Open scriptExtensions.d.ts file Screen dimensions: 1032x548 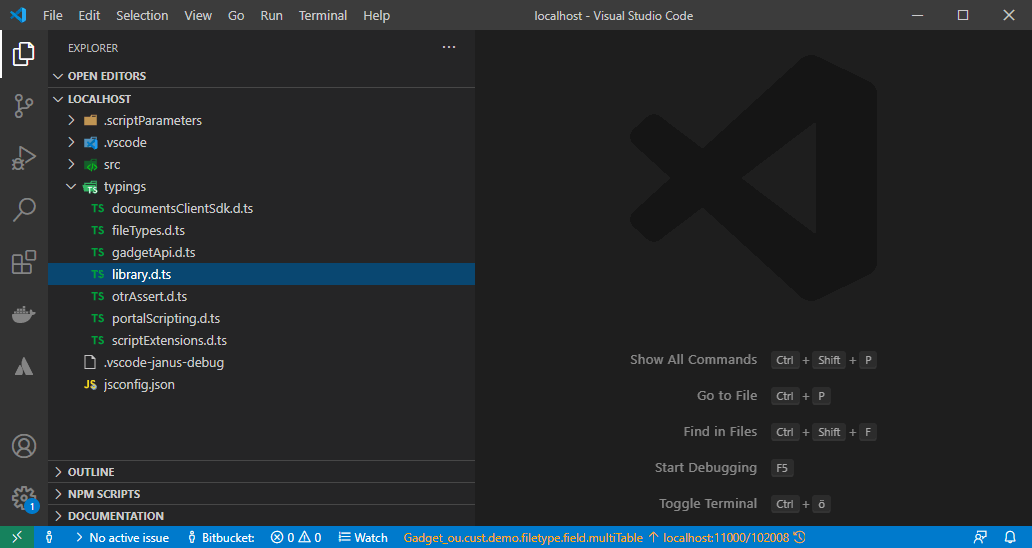[x=261, y=341]
